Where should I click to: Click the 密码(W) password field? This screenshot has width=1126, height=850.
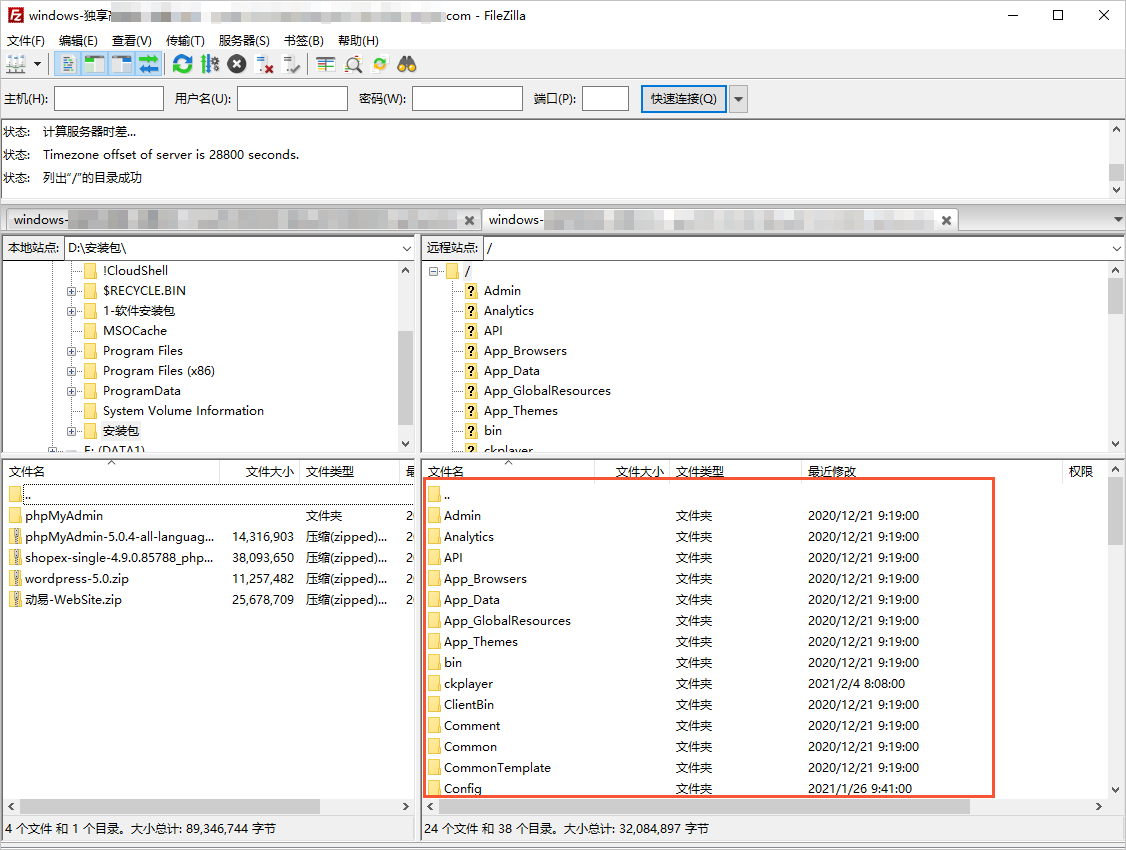467,98
